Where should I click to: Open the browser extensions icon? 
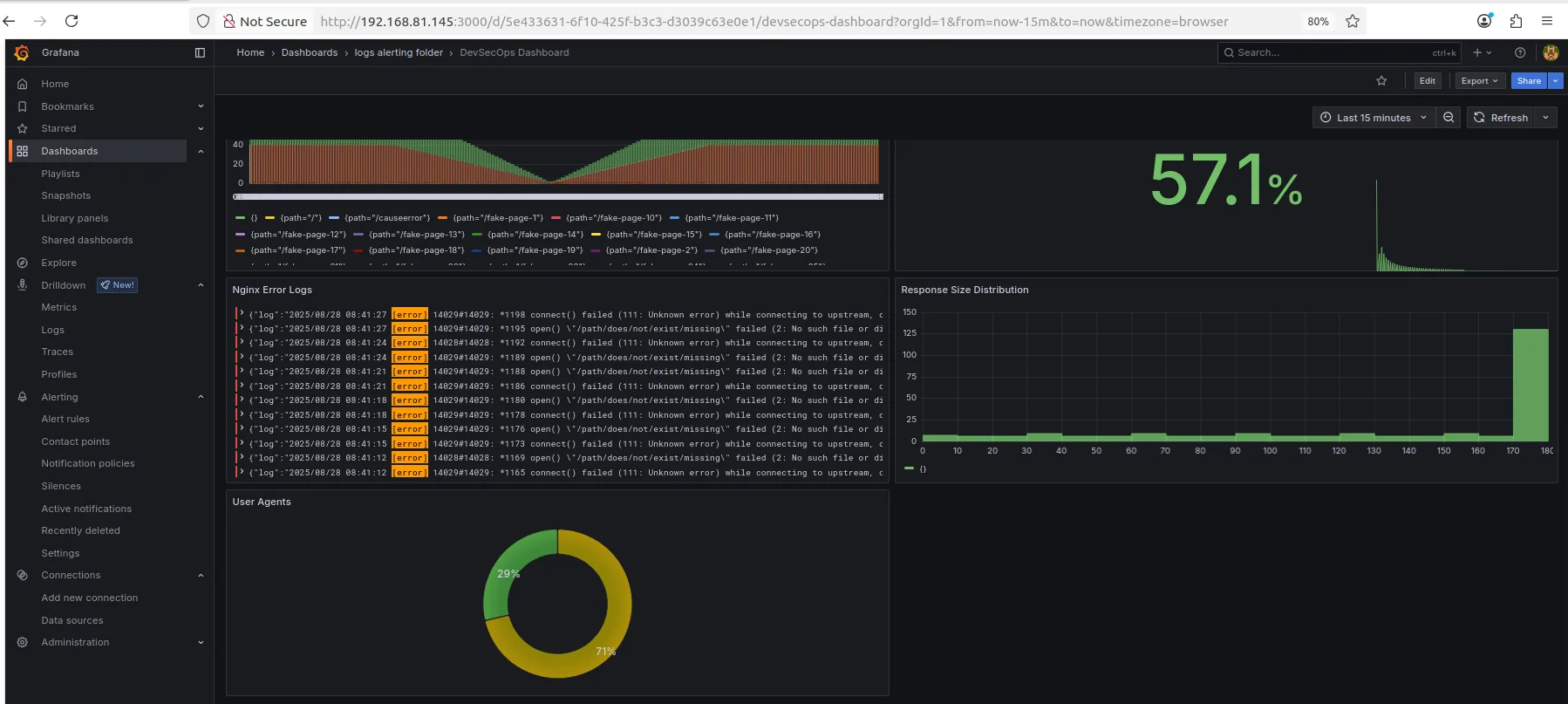(1516, 21)
